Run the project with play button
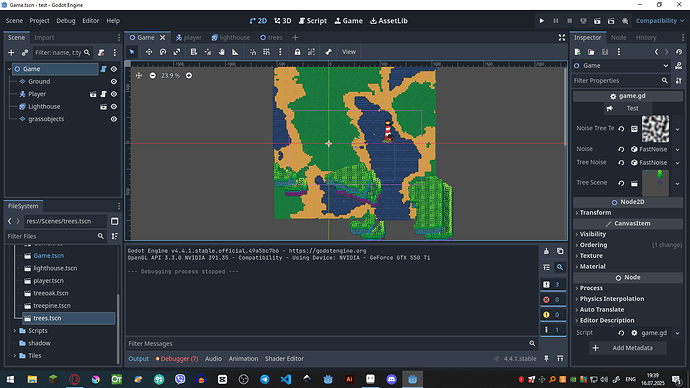 [x=542, y=21]
